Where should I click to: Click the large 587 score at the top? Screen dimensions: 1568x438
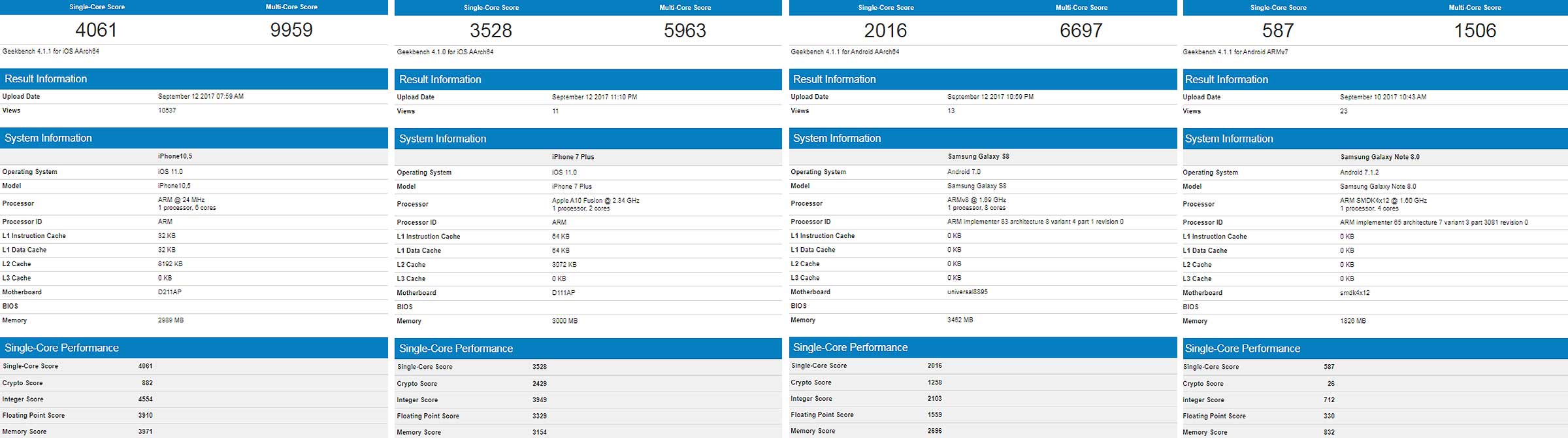coord(1278,31)
